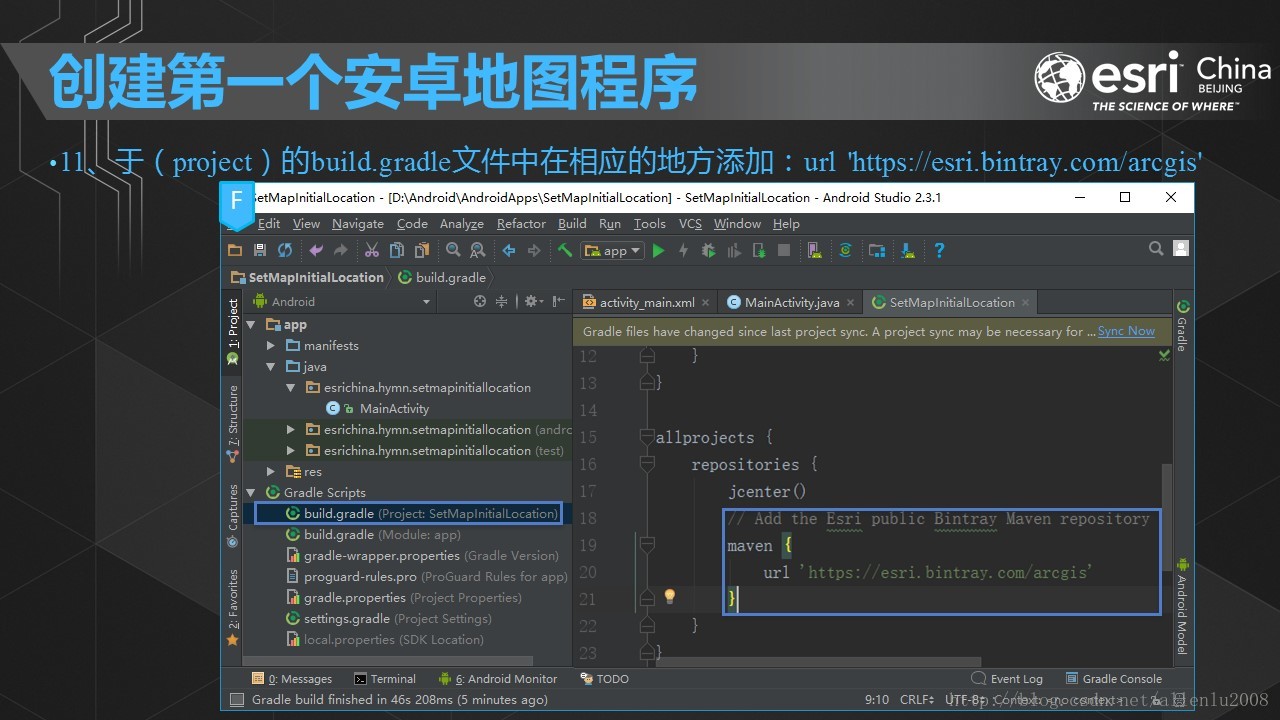Click the Open folder toolbar icon
The width and height of the screenshot is (1280, 720).
click(x=235, y=250)
